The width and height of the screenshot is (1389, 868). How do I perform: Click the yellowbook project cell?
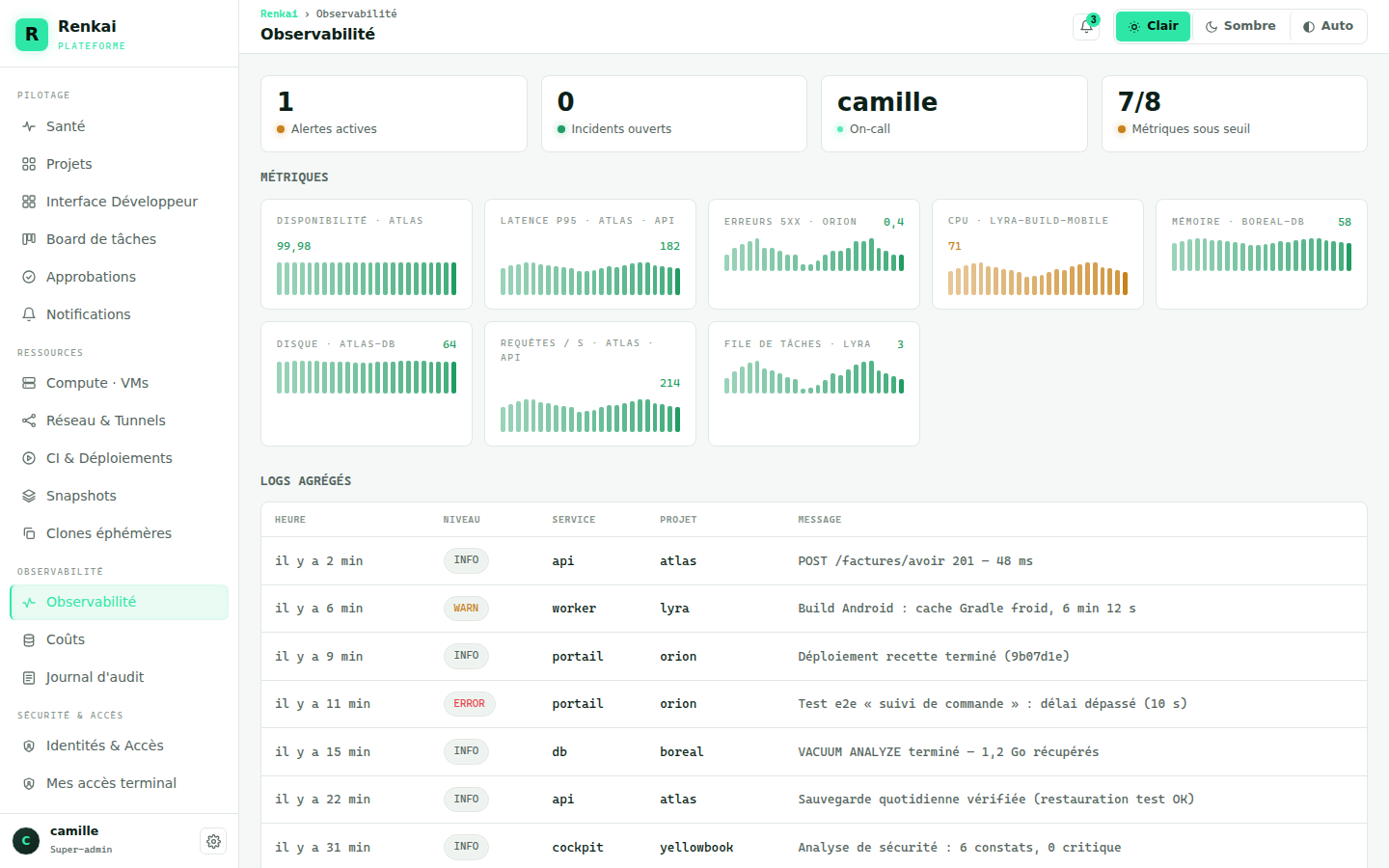click(x=696, y=848)
